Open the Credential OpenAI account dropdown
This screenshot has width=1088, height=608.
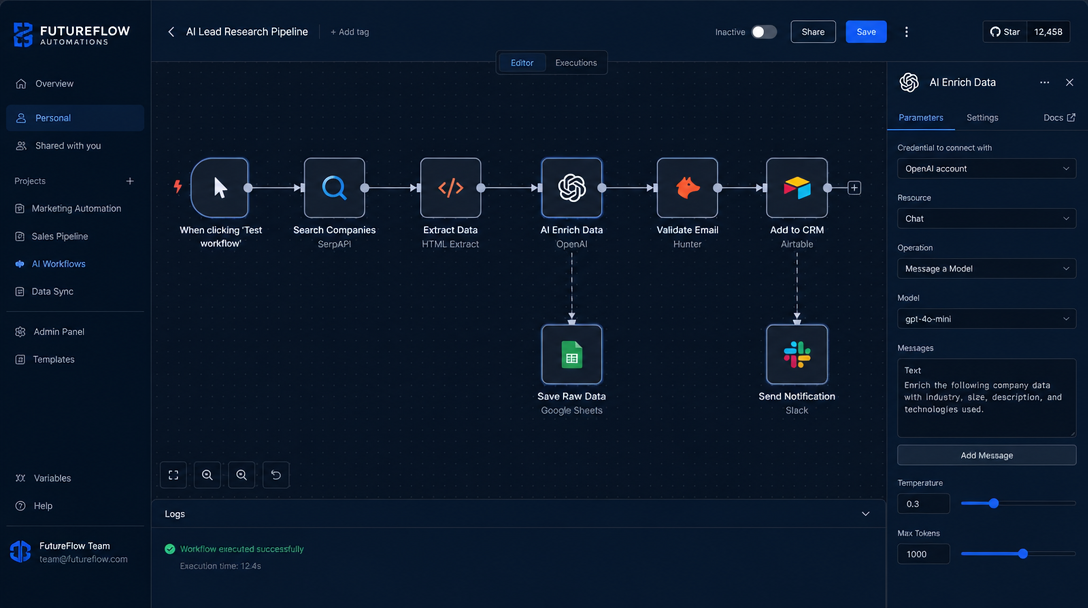[986, 169]
